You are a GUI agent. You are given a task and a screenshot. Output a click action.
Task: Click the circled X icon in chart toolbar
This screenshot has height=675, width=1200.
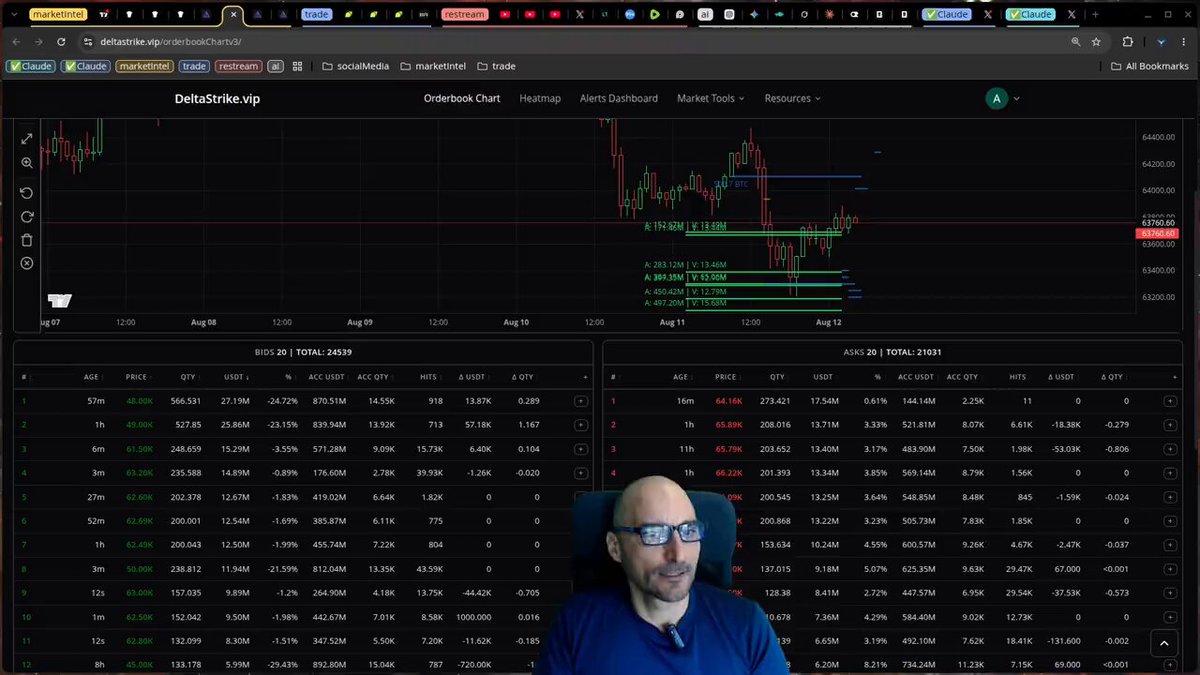pyautogui.click(x=27, y=263)
